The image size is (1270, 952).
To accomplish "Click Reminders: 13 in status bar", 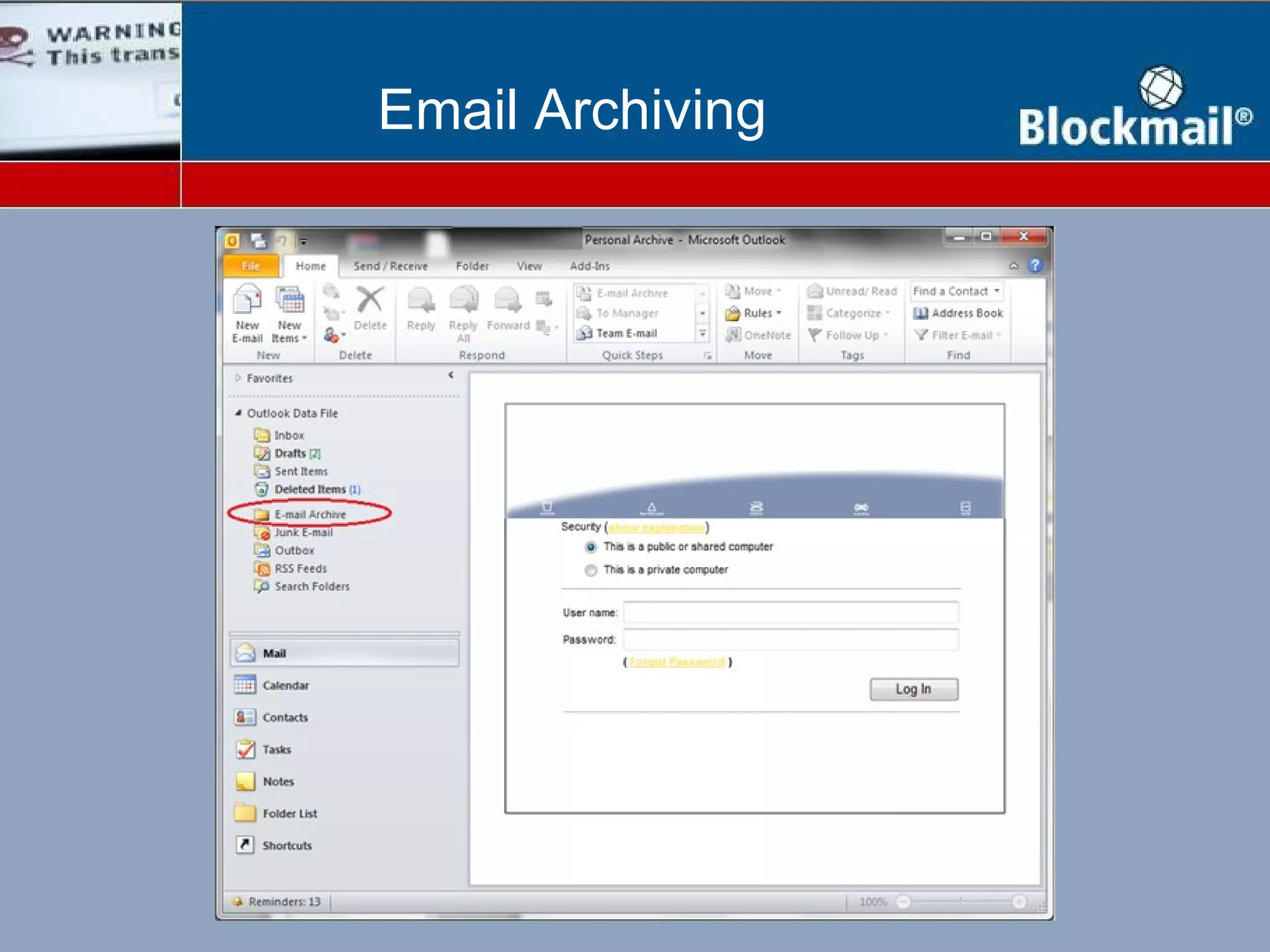I will coord(277,902).
